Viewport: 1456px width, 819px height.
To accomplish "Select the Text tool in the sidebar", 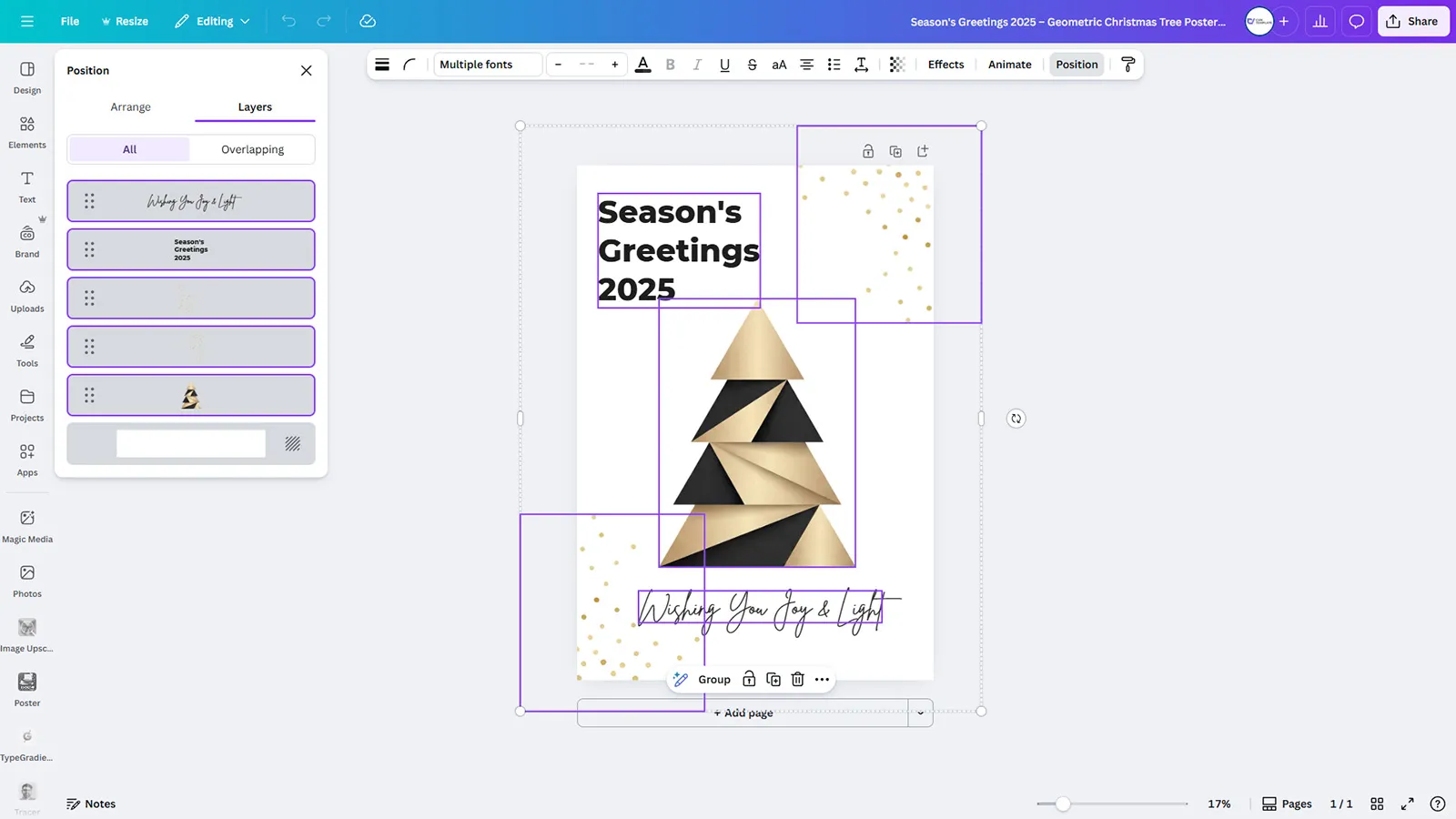I will tap(26, 186).
